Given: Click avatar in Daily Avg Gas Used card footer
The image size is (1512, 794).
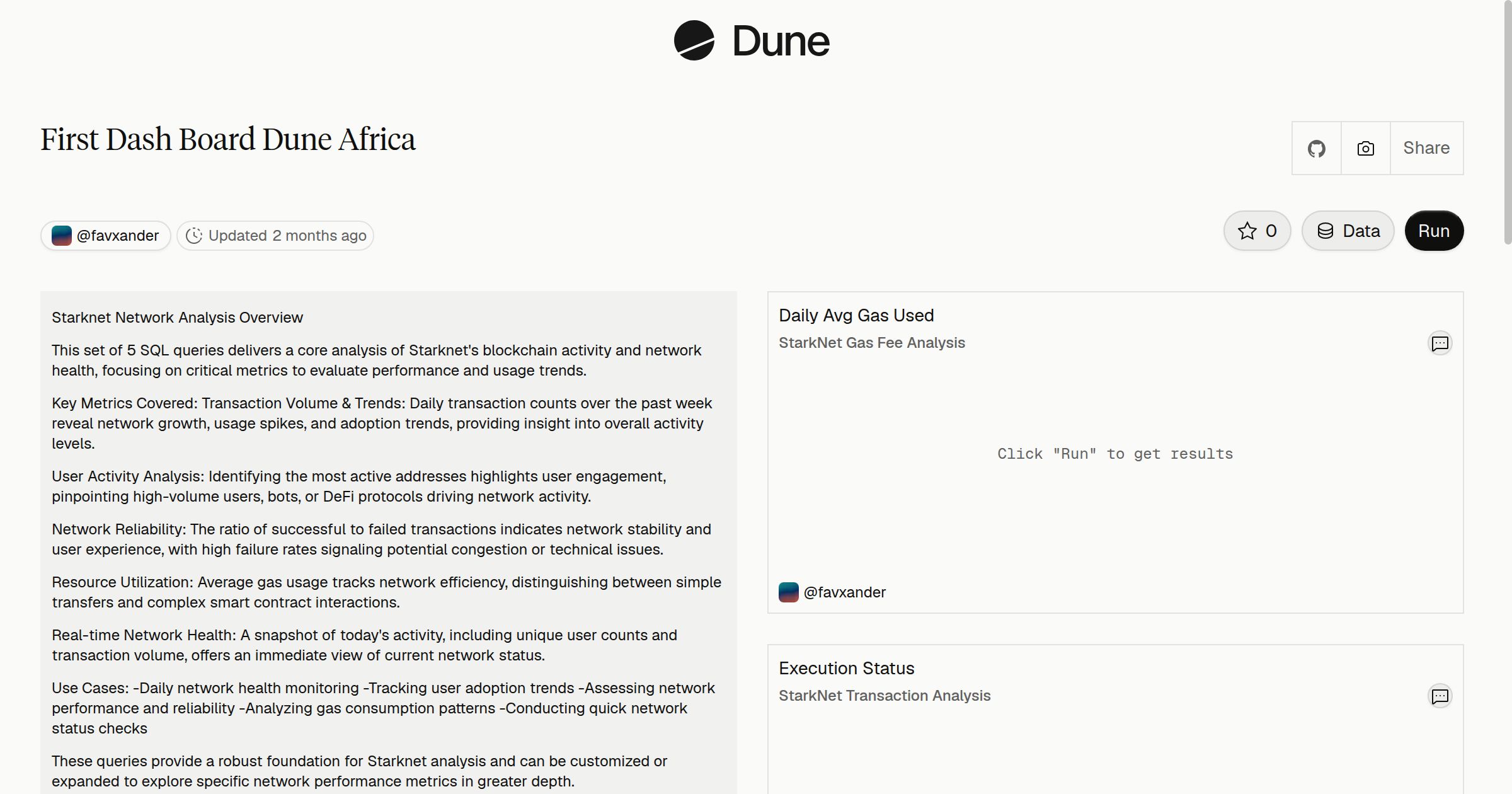Looking at the screenshot, I should pyautogui.click(x=789, y=592).
